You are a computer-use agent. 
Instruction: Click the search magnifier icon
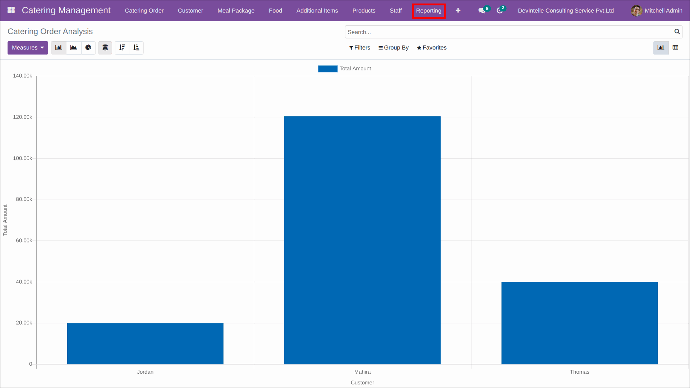677,32
